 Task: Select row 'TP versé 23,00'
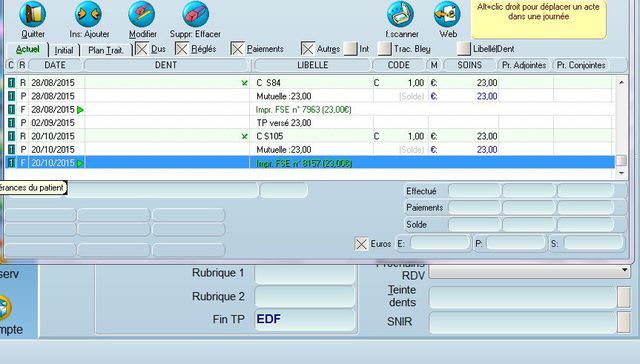(x=310, y=123)
